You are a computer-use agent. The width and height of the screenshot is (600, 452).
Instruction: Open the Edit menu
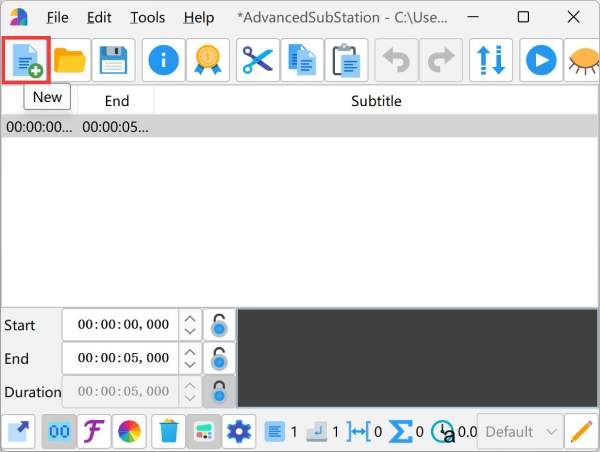click(x=99, y=17)
